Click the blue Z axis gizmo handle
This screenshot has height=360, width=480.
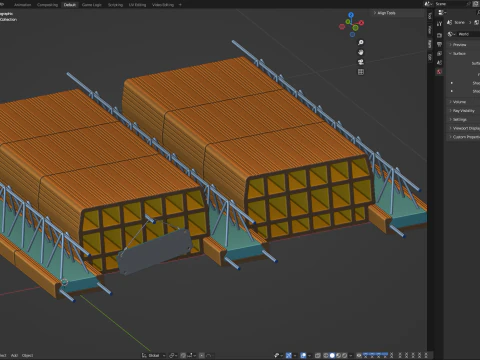coord(351,15)
